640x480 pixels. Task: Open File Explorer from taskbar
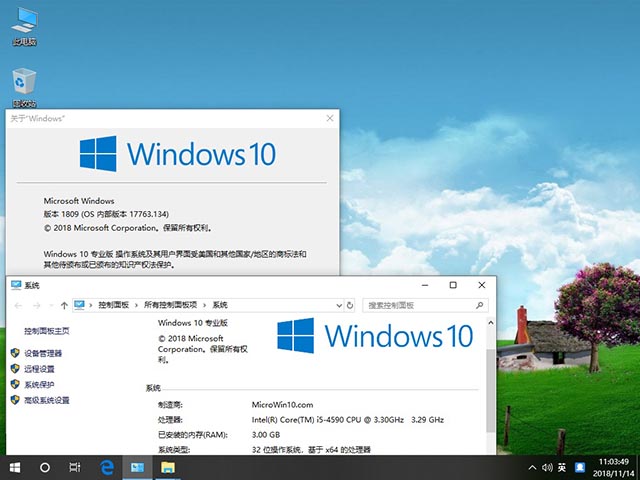168,467
